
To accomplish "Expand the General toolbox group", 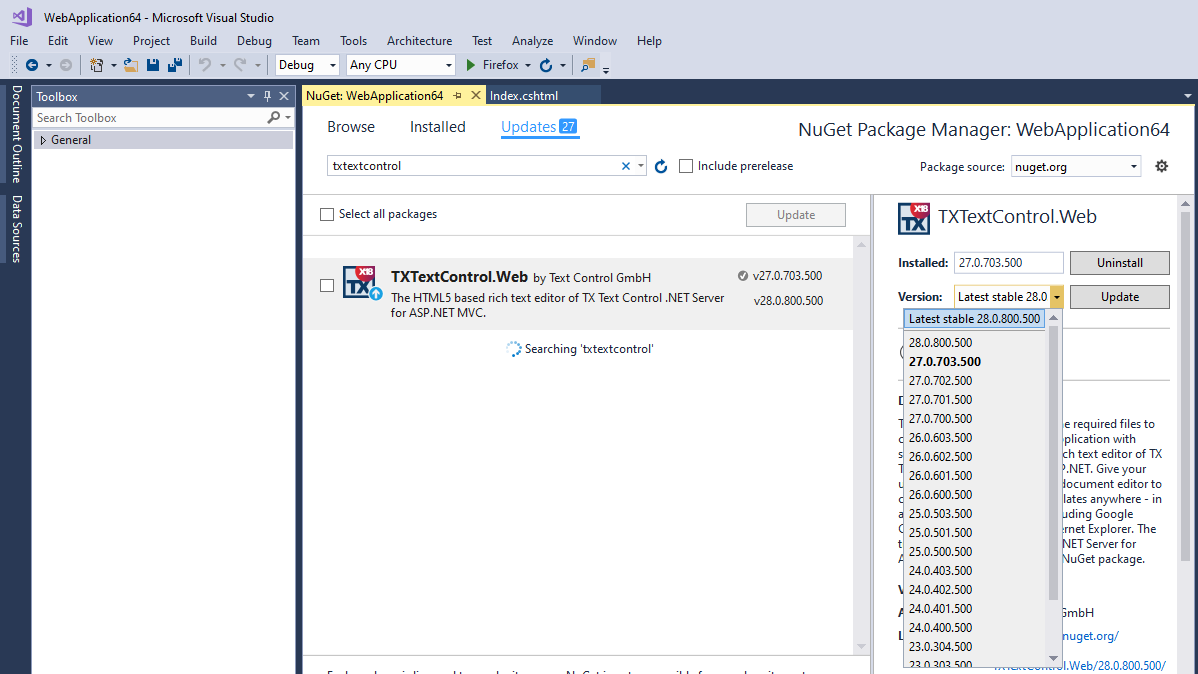I will click(x=43, y=140).
